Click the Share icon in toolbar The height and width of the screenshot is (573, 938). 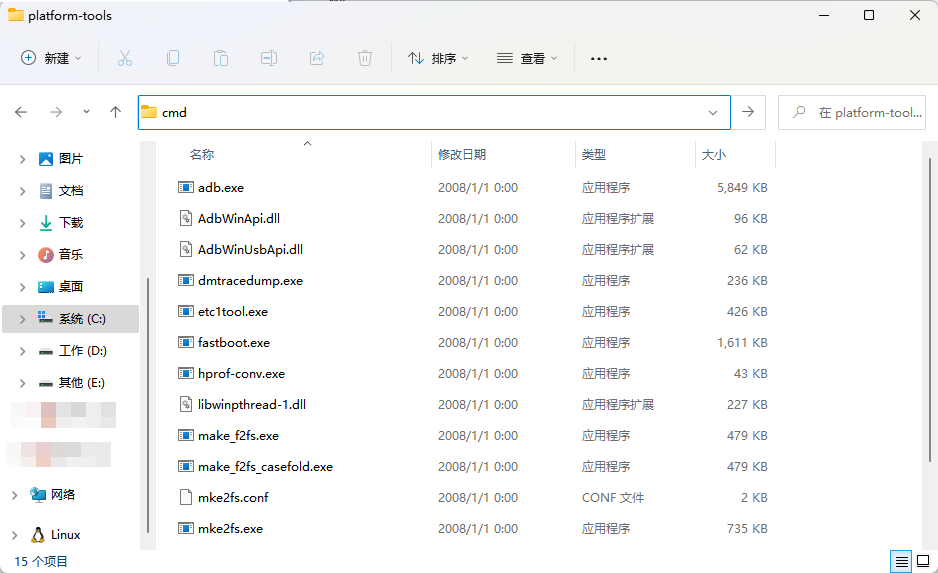click(317, 58)
